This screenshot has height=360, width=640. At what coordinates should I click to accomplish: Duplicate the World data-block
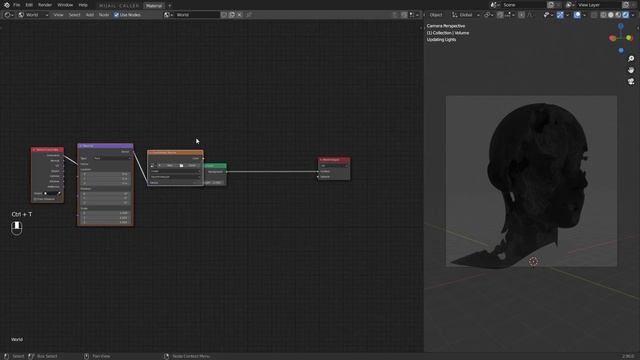point(232,15)
